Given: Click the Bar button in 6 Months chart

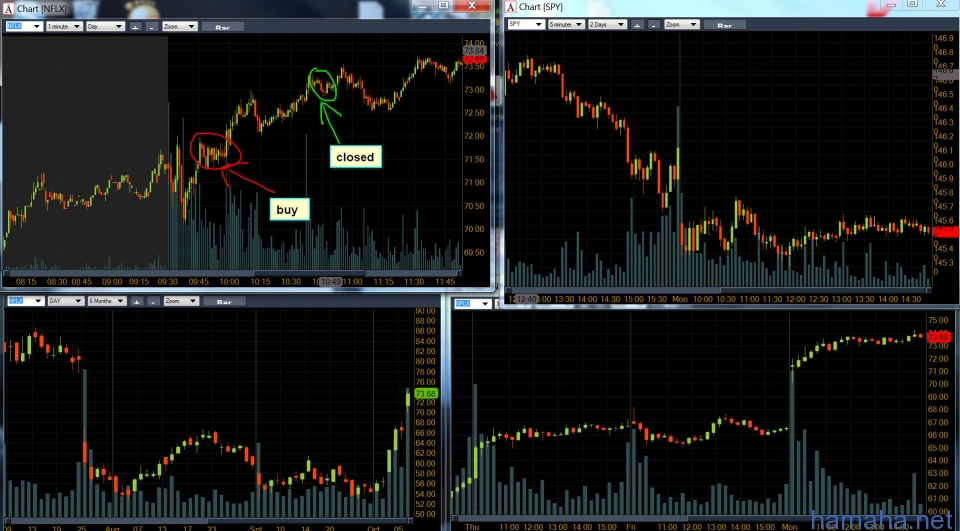Looking at the screenshot, I should coord(224,301).
